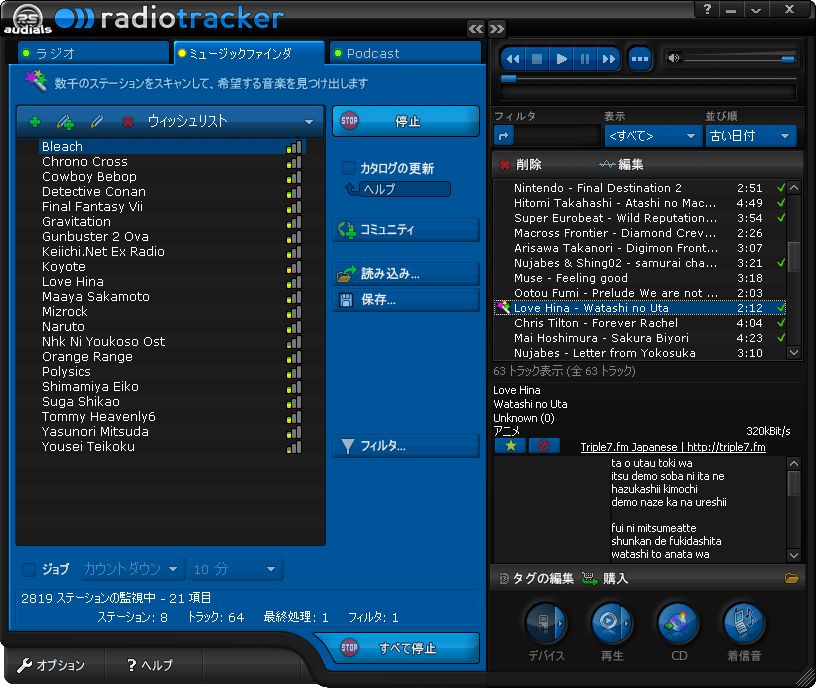This screenshot has width=816, height=688.
Task: Click the CD burn icon
Action: 678,622
